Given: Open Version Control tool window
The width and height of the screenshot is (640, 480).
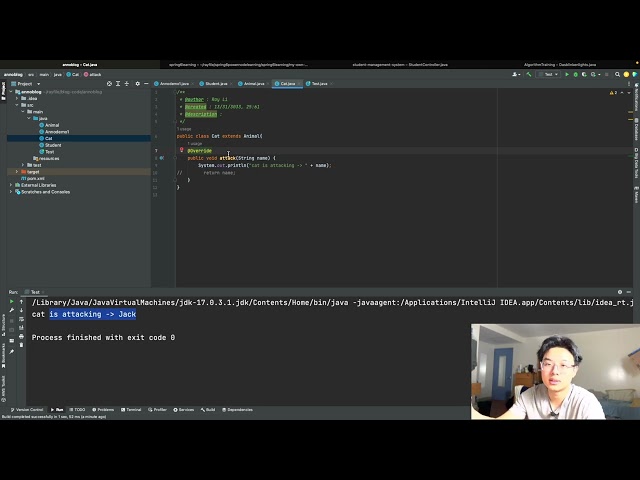Looking at the screenshot, I should click(27, 409).
